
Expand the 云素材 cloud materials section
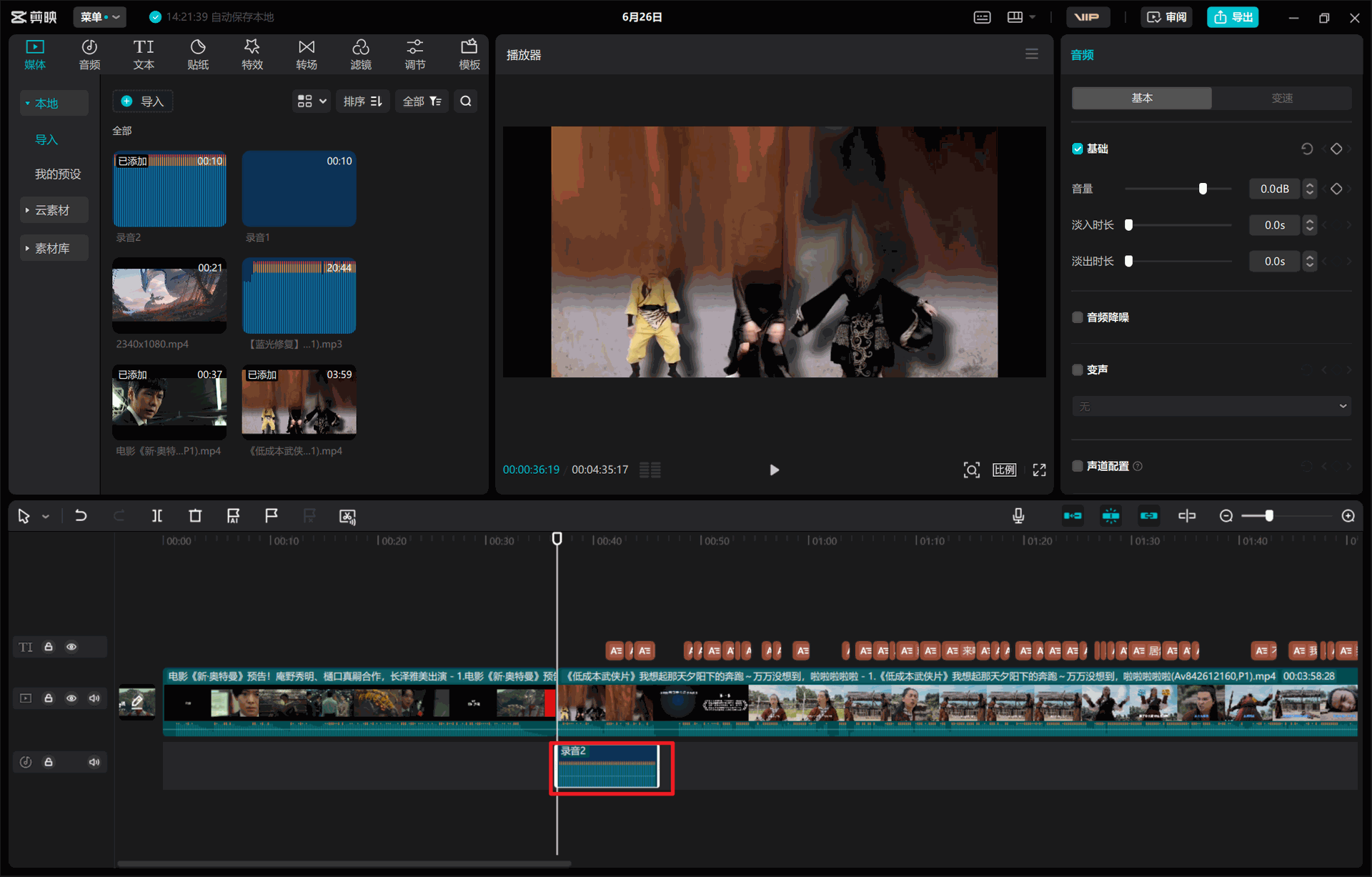[54, 210]
